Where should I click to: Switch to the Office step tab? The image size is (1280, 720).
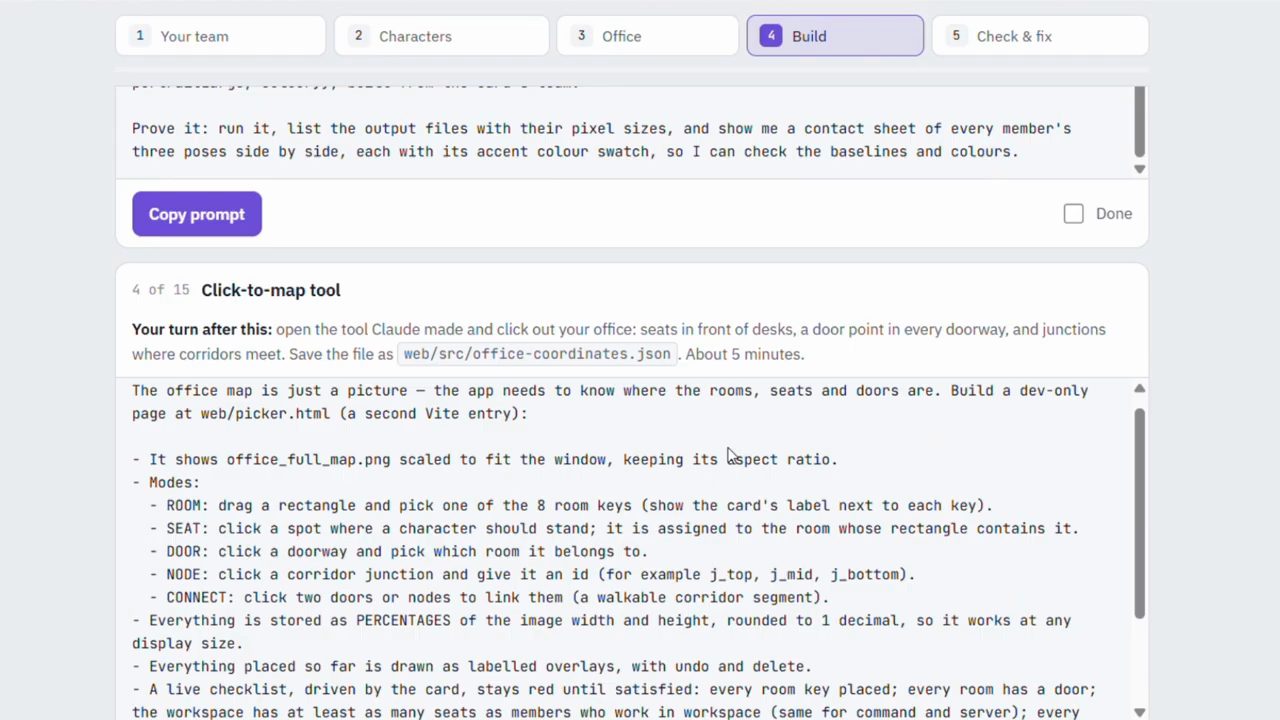pos(647,36)
